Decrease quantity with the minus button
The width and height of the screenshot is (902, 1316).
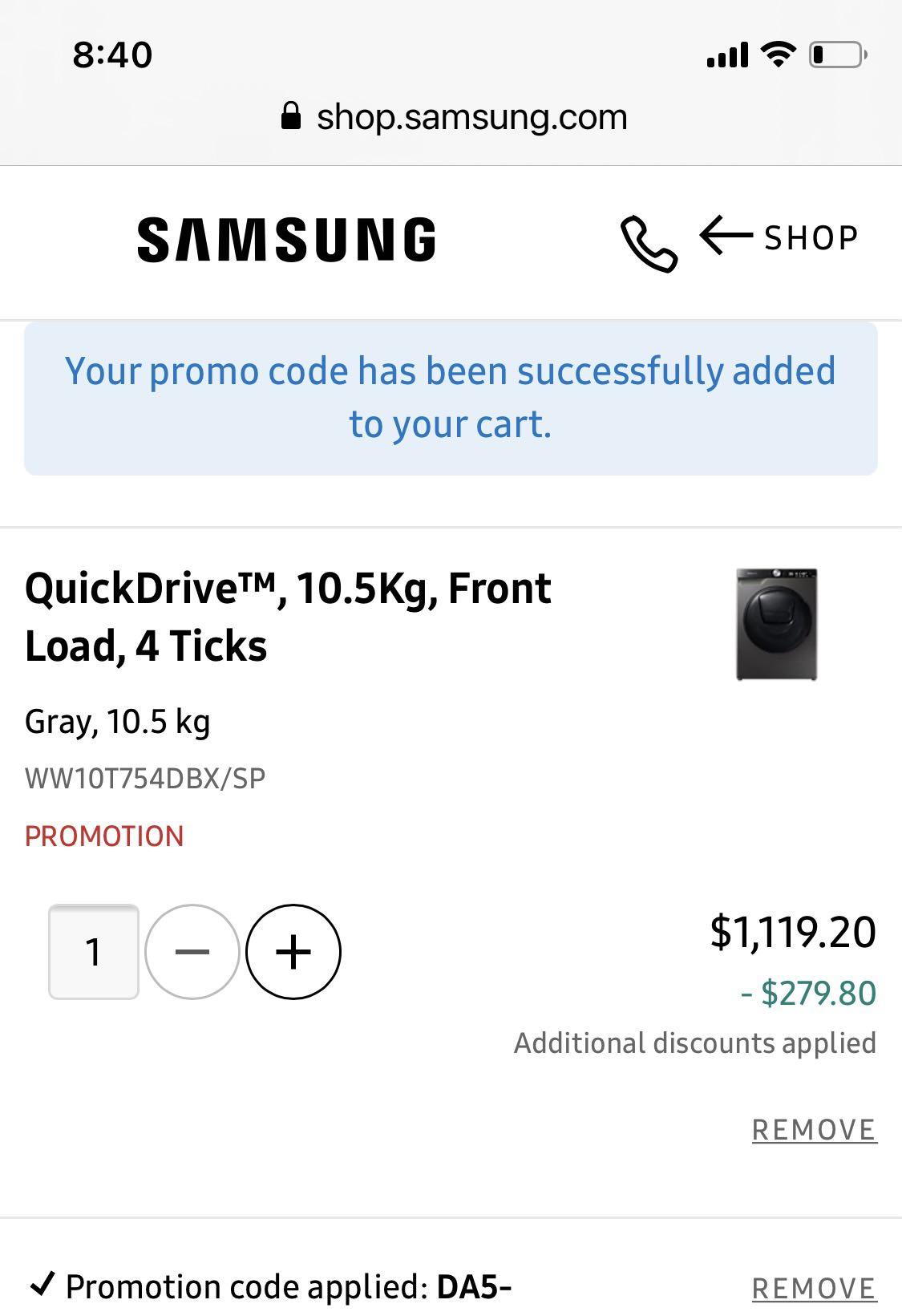tap(192, 951)
